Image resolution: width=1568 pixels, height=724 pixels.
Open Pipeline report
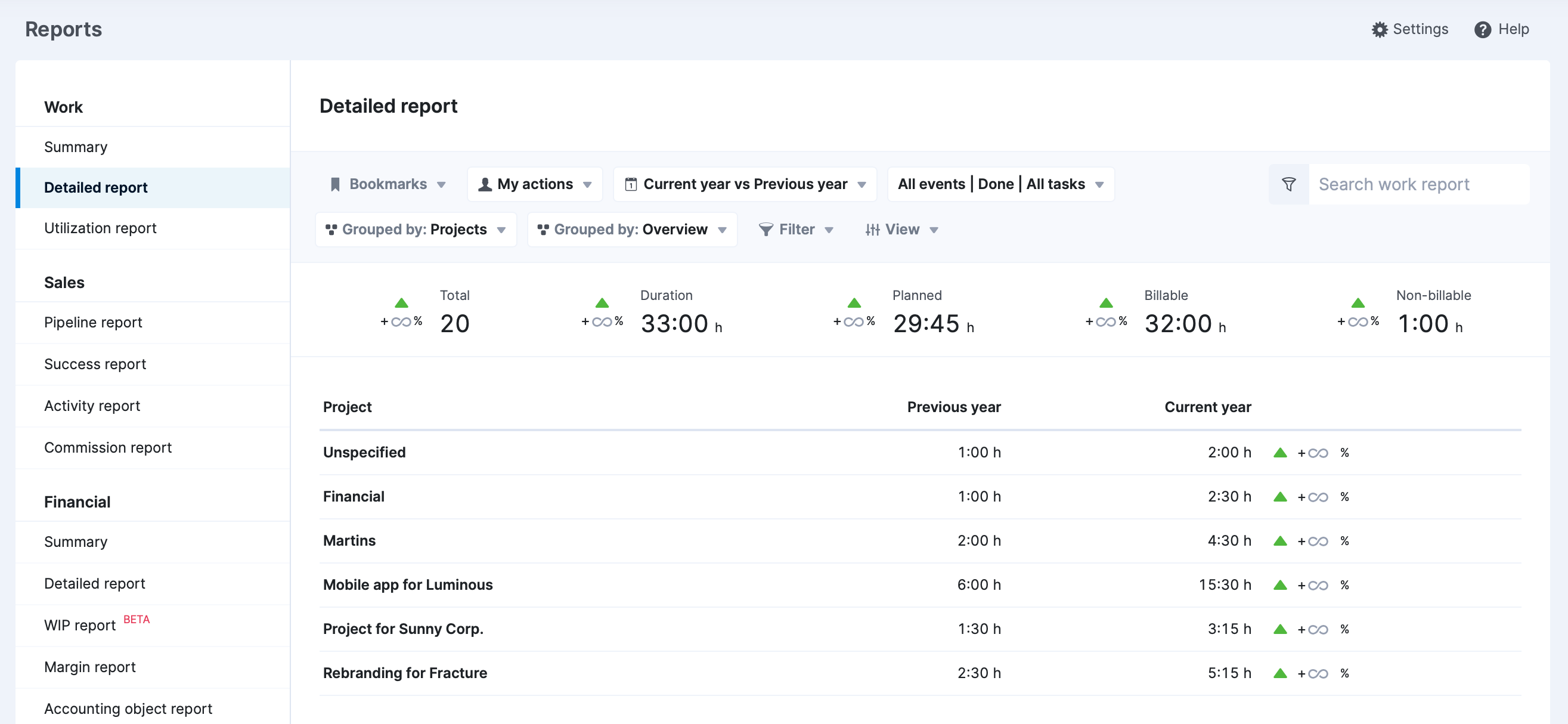pos(153,323)
